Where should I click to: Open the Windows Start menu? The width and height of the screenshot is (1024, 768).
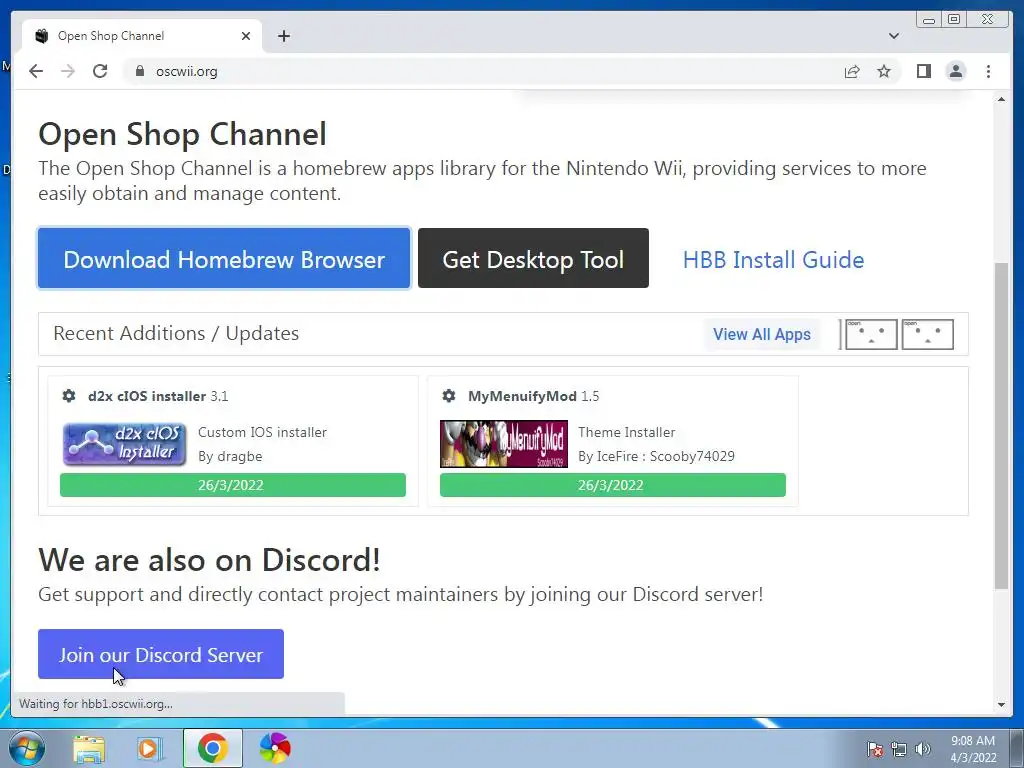[x=26, y=748]
